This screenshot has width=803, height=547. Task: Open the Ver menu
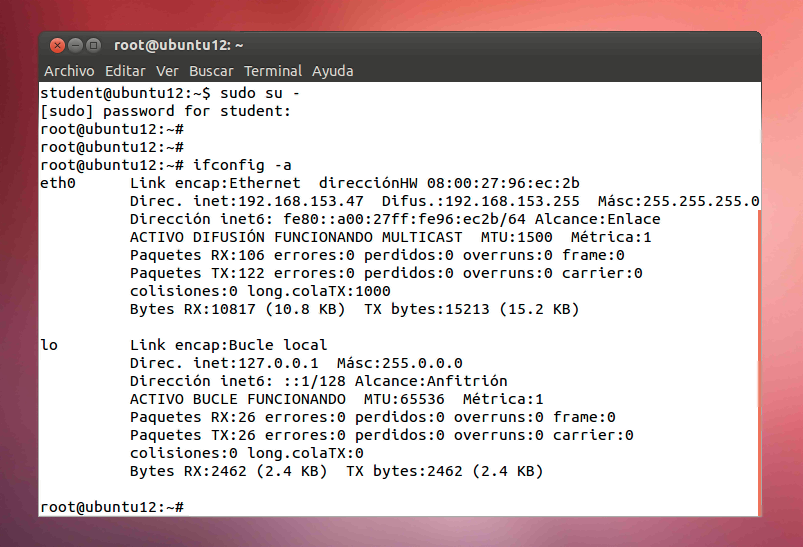(167, 71)
